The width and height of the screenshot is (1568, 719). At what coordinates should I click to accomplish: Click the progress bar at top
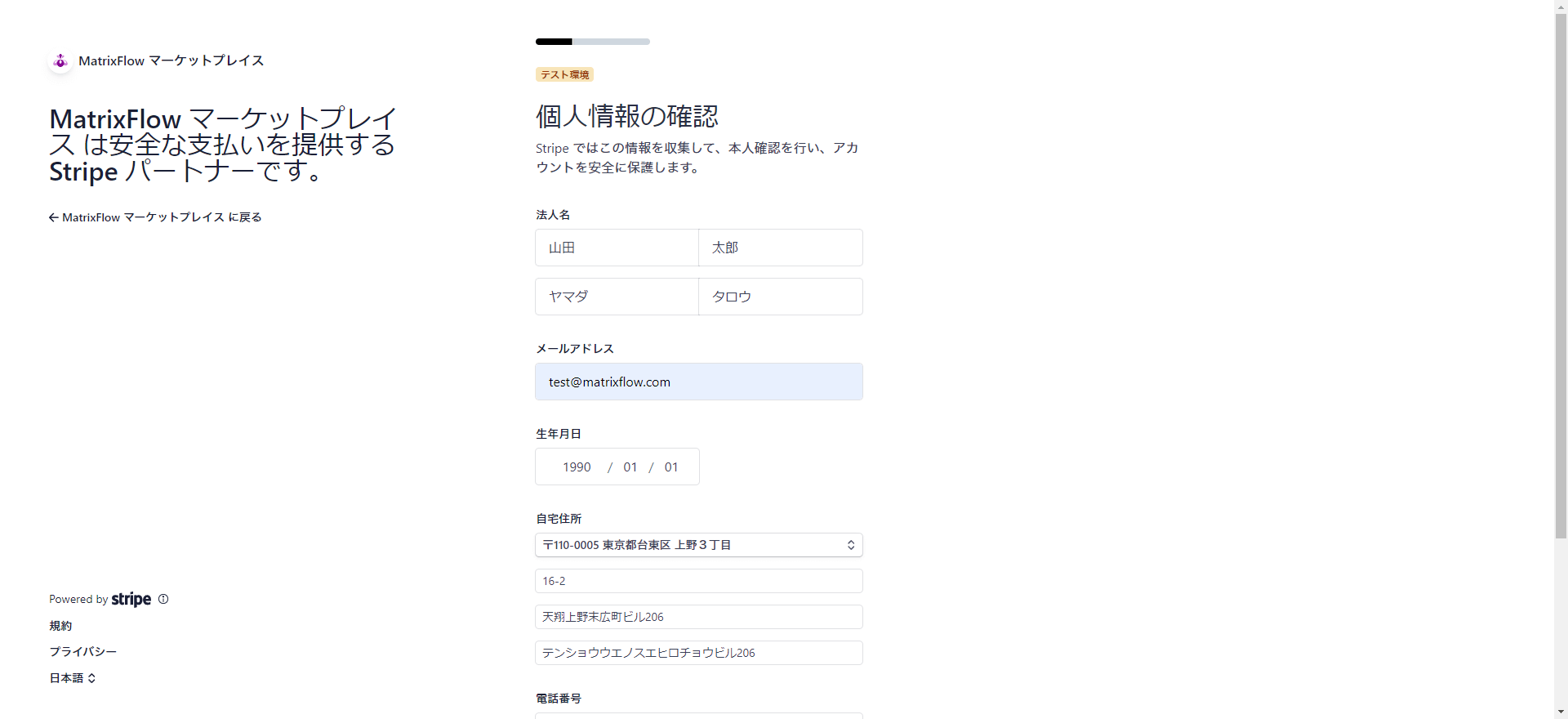pos(593,42)
